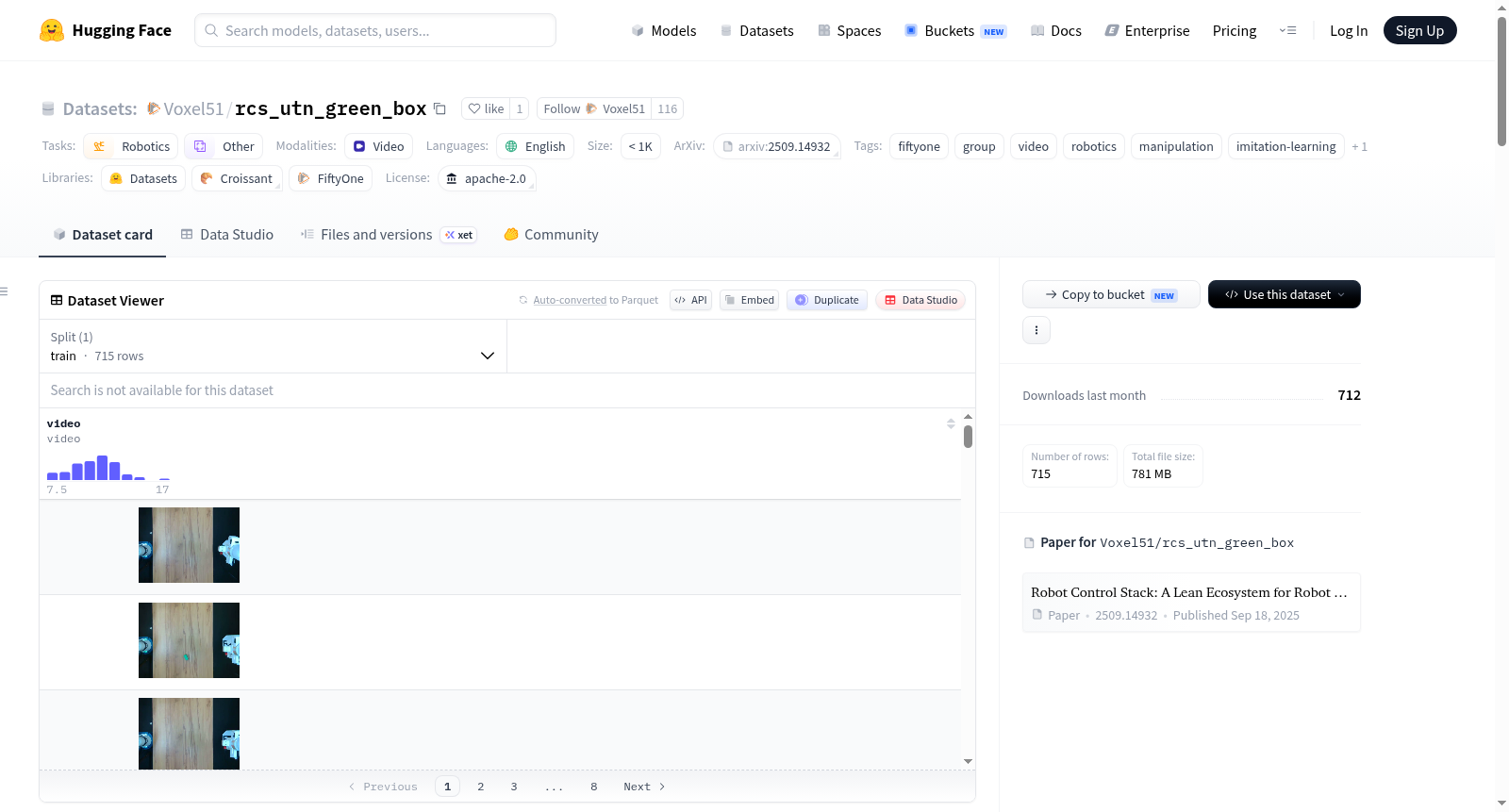The width and height of the screenshot is (1509, 812).
Task: Click the rcs_utn_green_box dataset name
Action: [331, 108]
